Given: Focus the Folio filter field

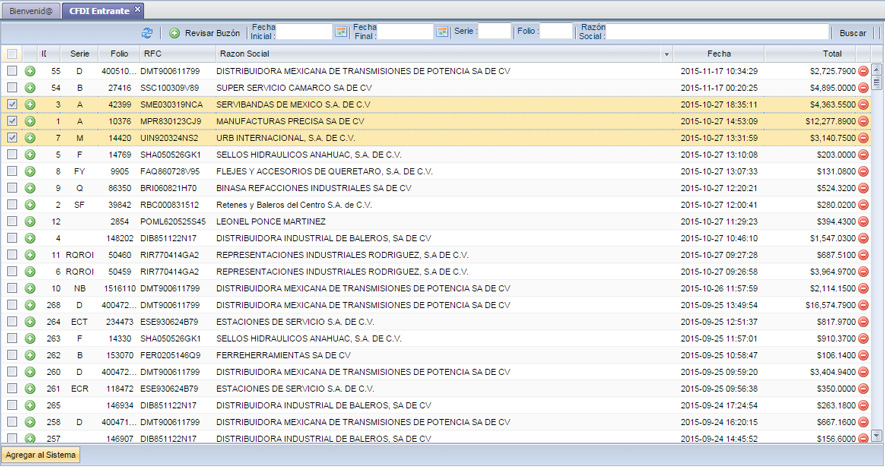Looking at the screenshot, I should [556, 31].
